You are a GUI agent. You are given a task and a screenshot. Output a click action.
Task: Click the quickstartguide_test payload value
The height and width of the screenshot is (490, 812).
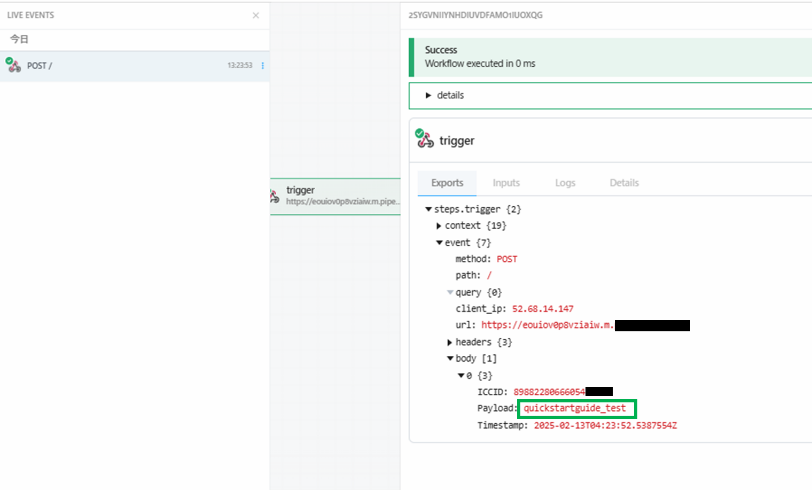coord(577,408)
